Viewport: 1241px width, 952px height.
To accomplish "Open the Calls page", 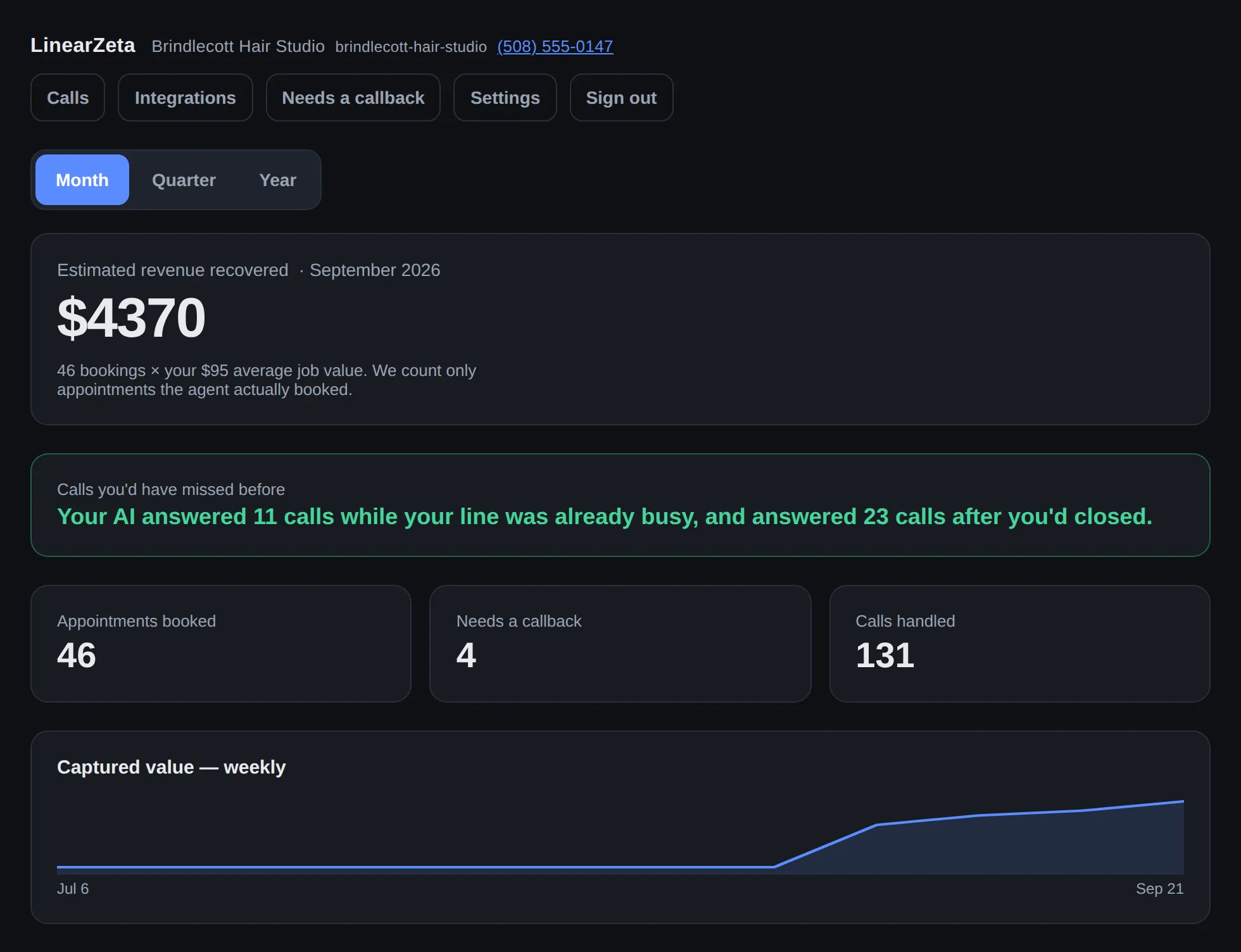I will 68,97.
